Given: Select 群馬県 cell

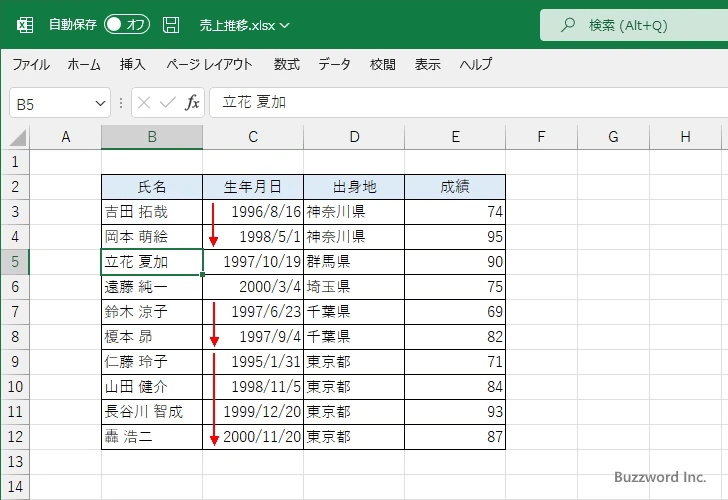Looking at the screenshot, I should [354, 262].
